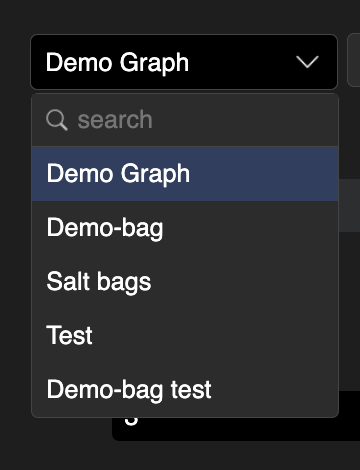Choose the Demo-bag test entry

pyautogui.click(x=185, y=389)
